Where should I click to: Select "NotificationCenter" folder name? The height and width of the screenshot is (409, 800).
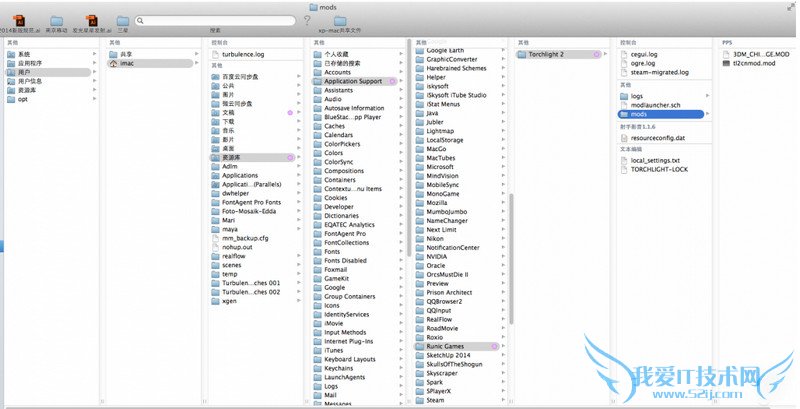[x=453, y=247]
